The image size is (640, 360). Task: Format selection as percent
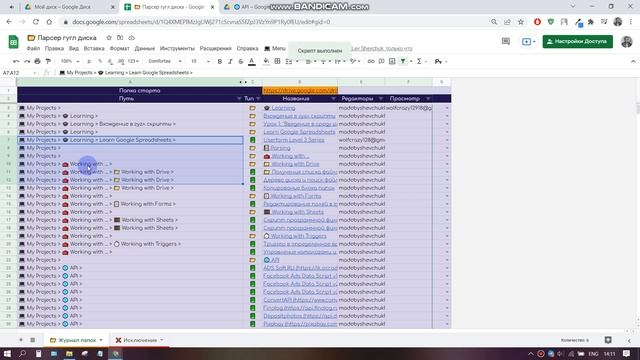(100, 61)
